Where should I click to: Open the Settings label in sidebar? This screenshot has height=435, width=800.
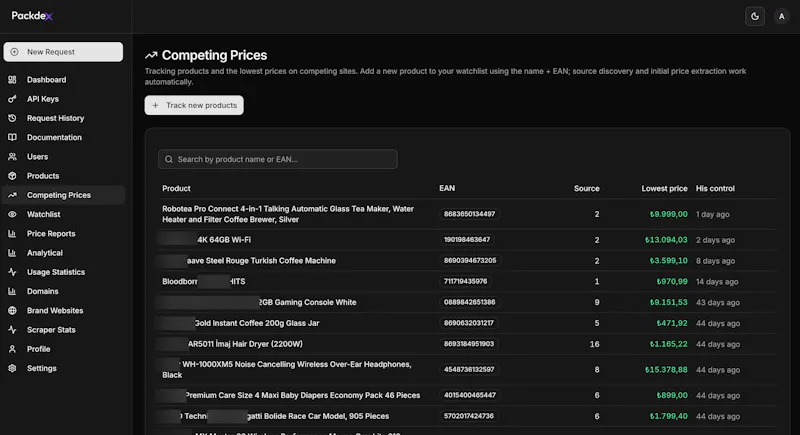click(42, 368)
